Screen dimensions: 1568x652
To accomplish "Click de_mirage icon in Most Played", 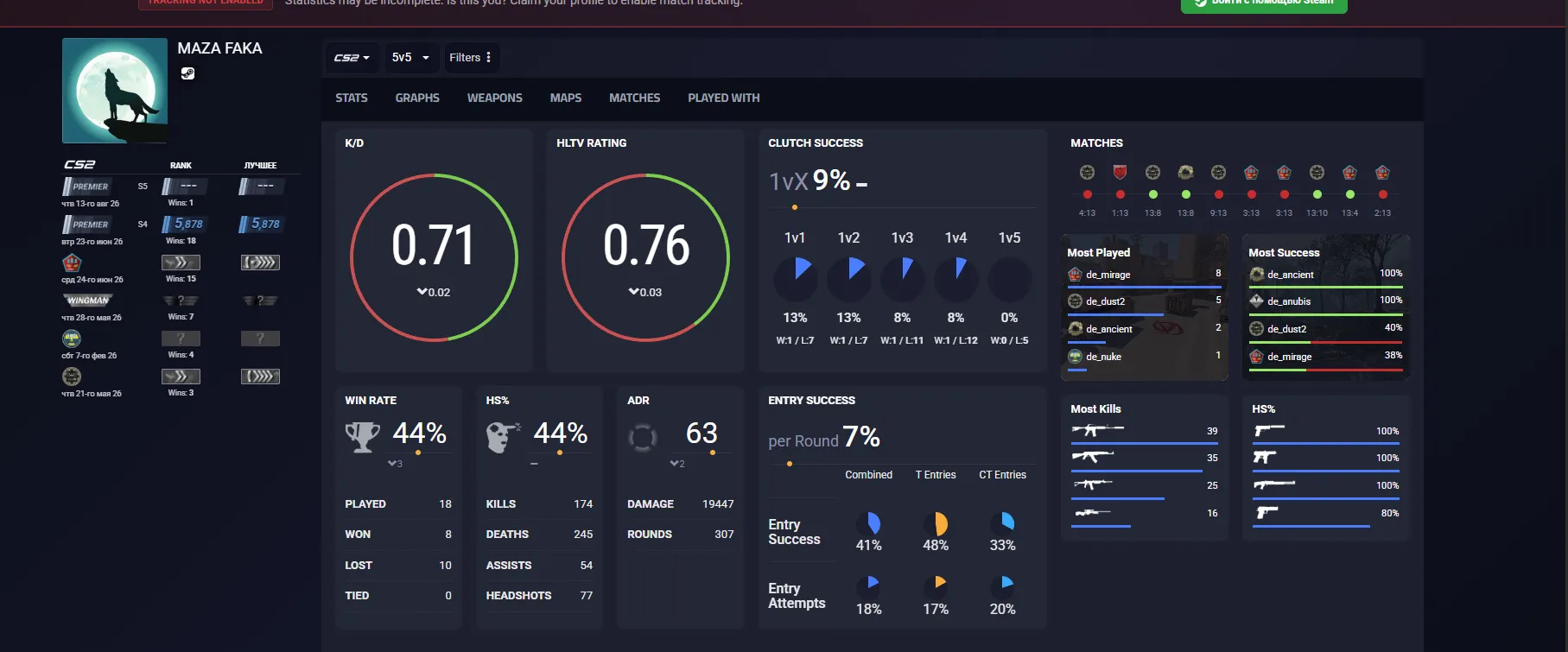I will (x=1076, y=275).
